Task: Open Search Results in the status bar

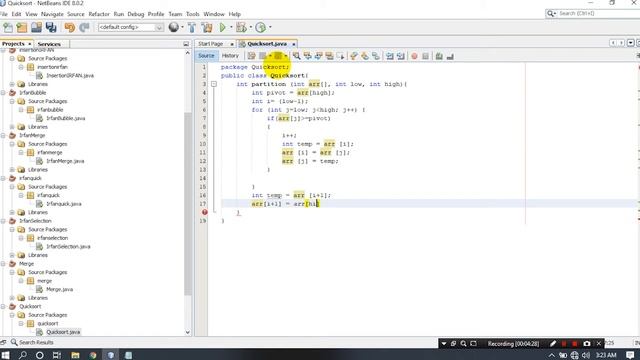Action: [x=32, y=342]
